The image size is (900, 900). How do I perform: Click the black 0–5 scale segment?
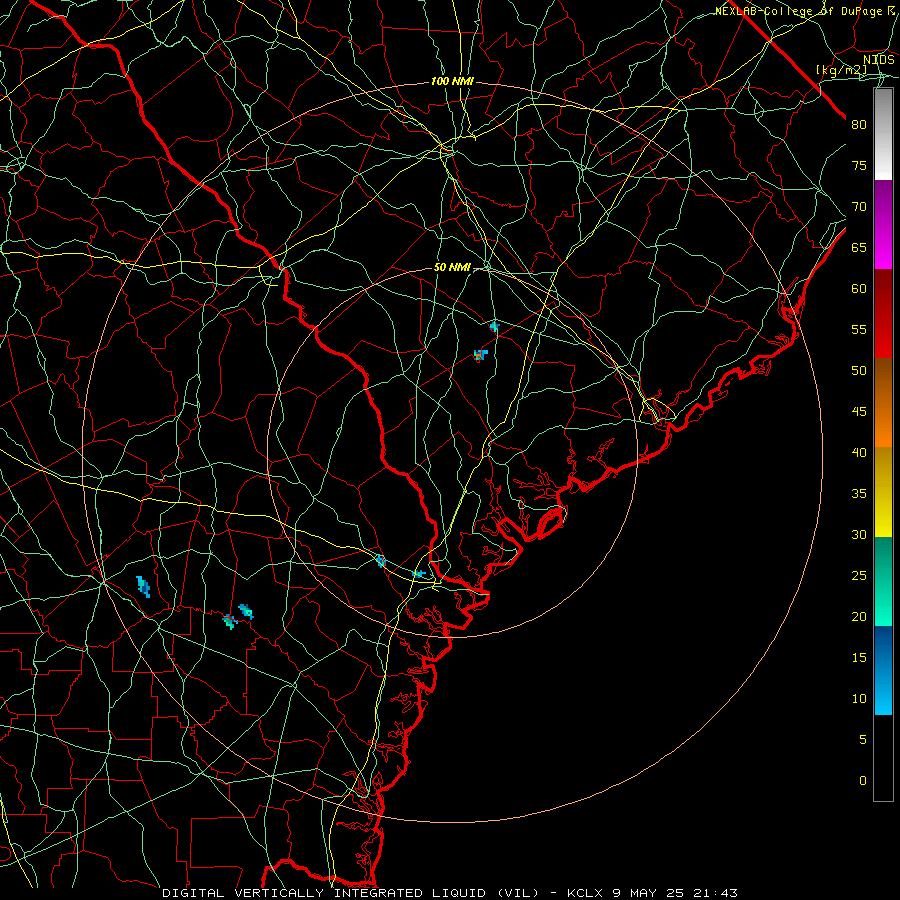click(883, 758)
